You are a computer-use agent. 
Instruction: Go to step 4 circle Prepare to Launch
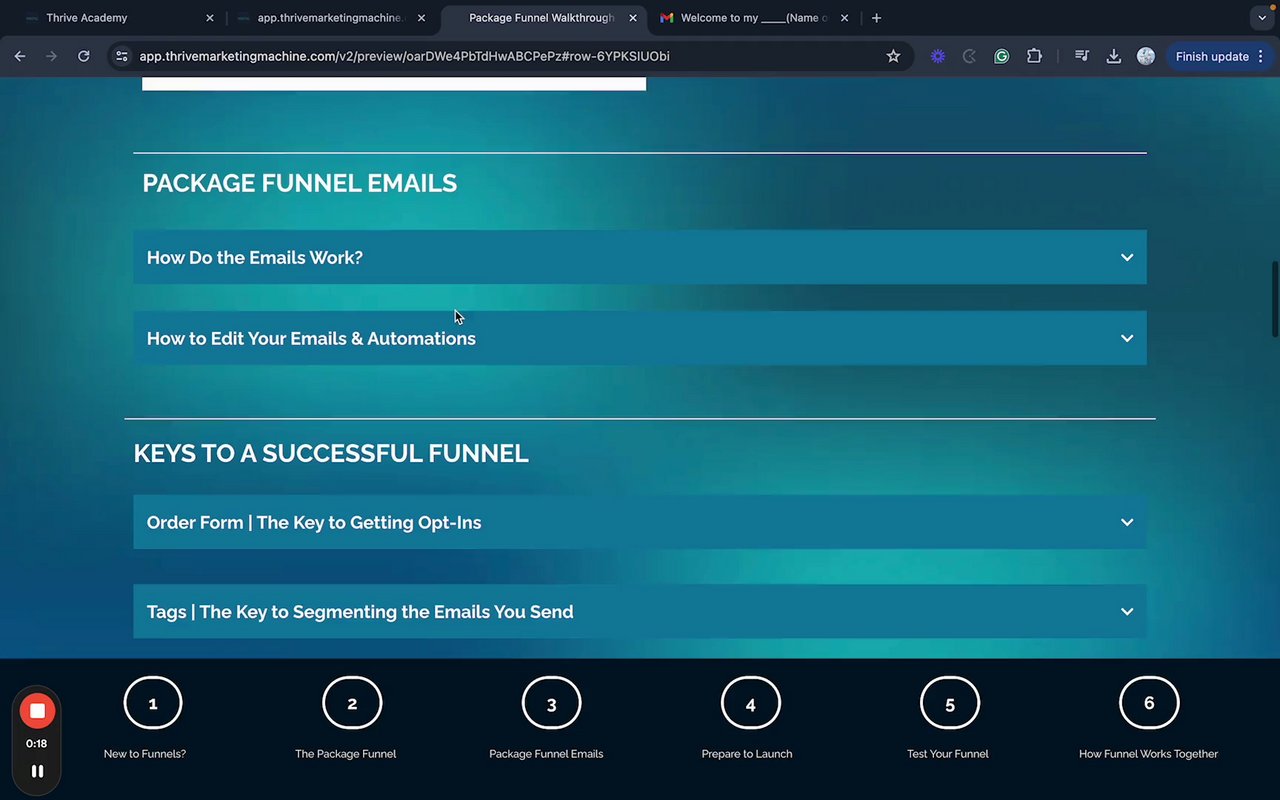[750, 703]
